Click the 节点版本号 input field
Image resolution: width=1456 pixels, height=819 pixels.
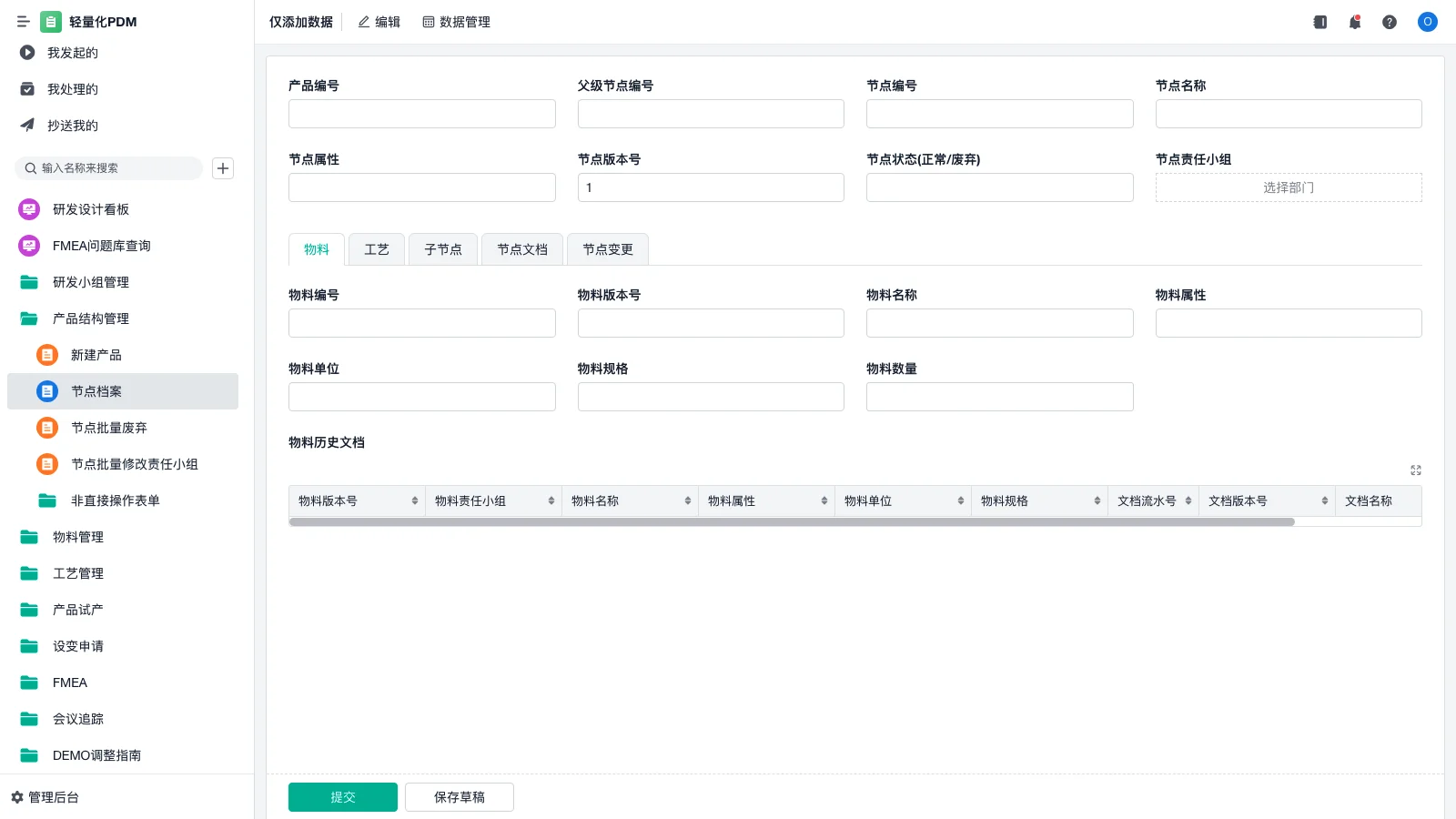coord(711,187)
